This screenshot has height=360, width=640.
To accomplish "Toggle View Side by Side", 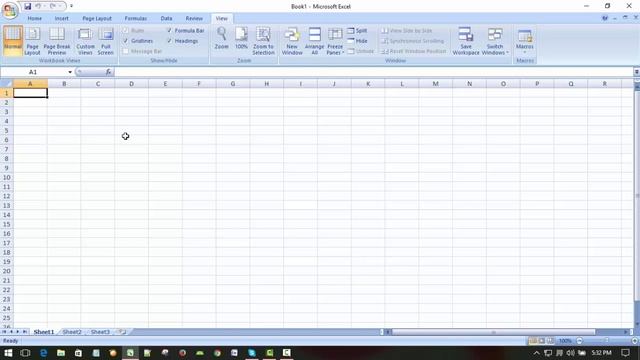I will 407,31.
